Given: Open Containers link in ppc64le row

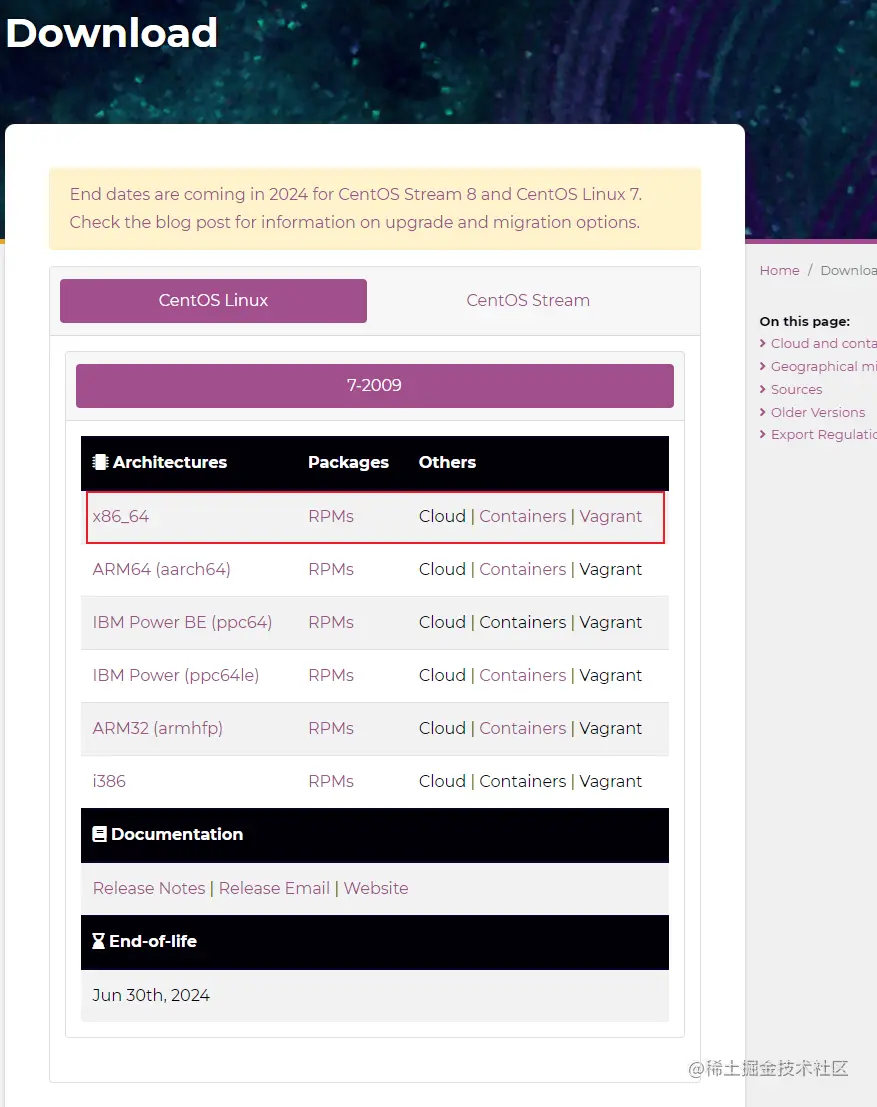Looking at the screenshot, I should [523, 676].
